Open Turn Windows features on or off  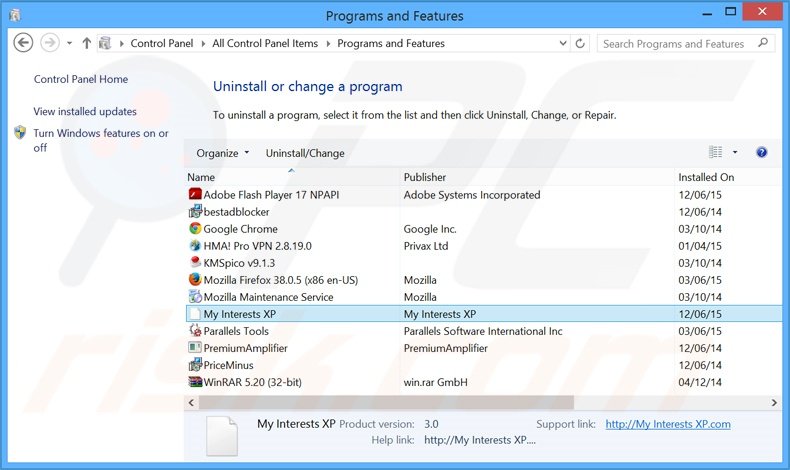[x=101, y=140]
